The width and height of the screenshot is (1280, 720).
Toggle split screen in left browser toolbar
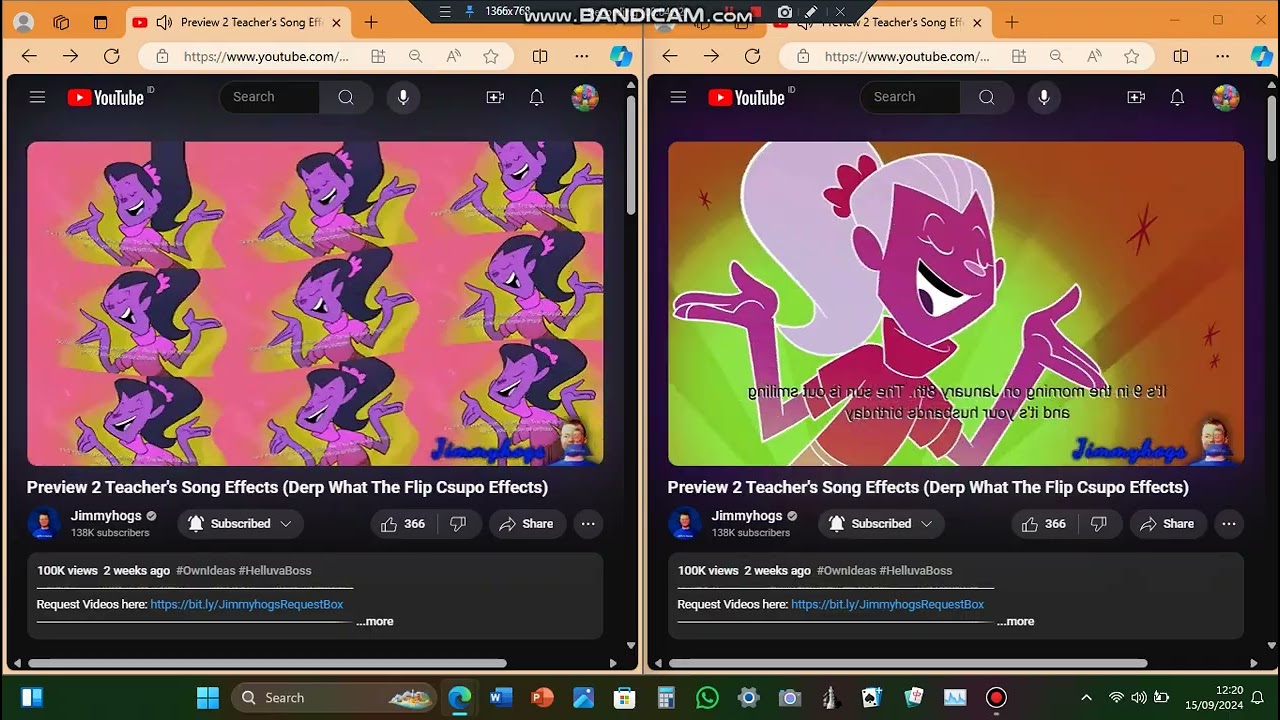pos(540,56)
